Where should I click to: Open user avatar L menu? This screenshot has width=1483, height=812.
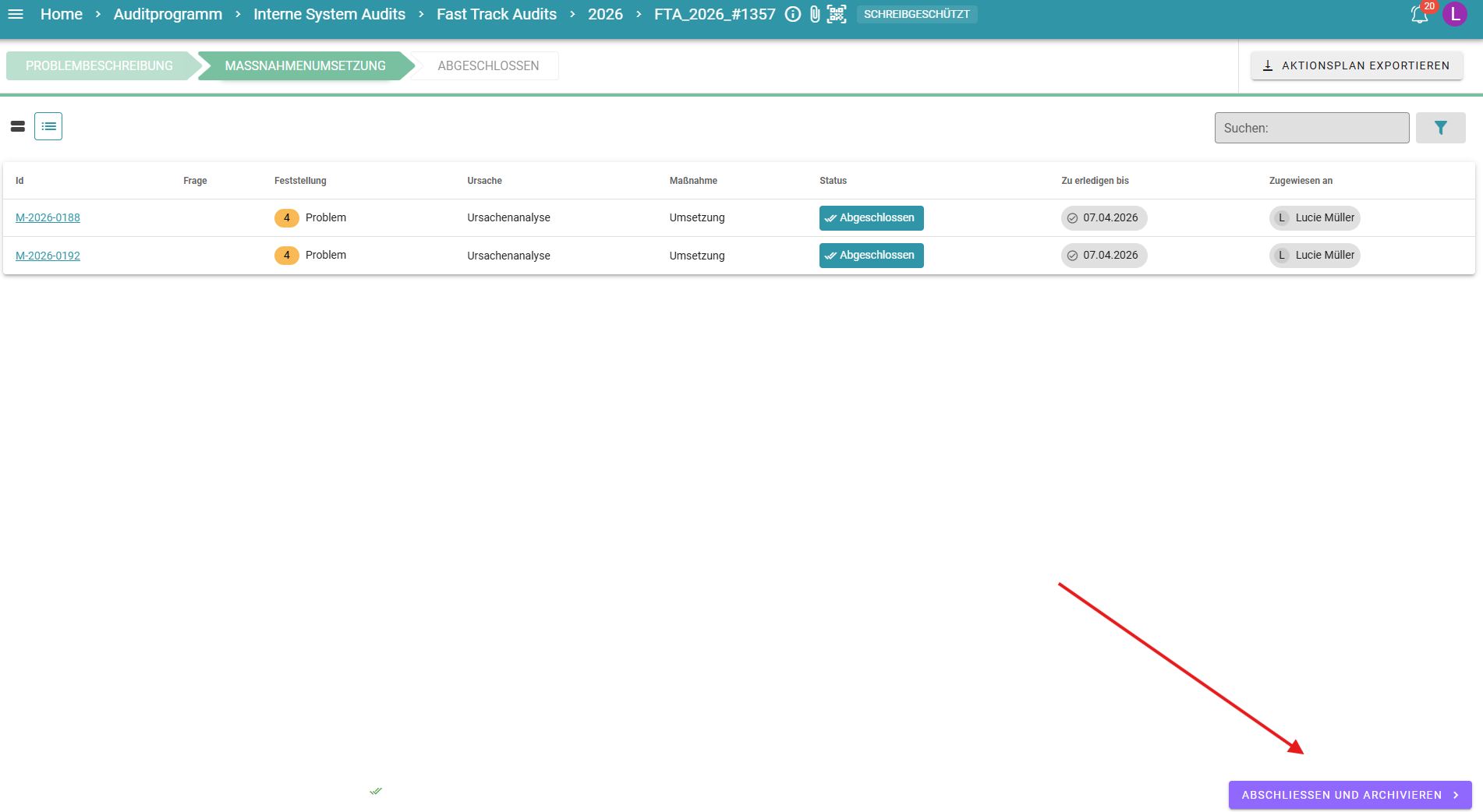pos(1455,14)
